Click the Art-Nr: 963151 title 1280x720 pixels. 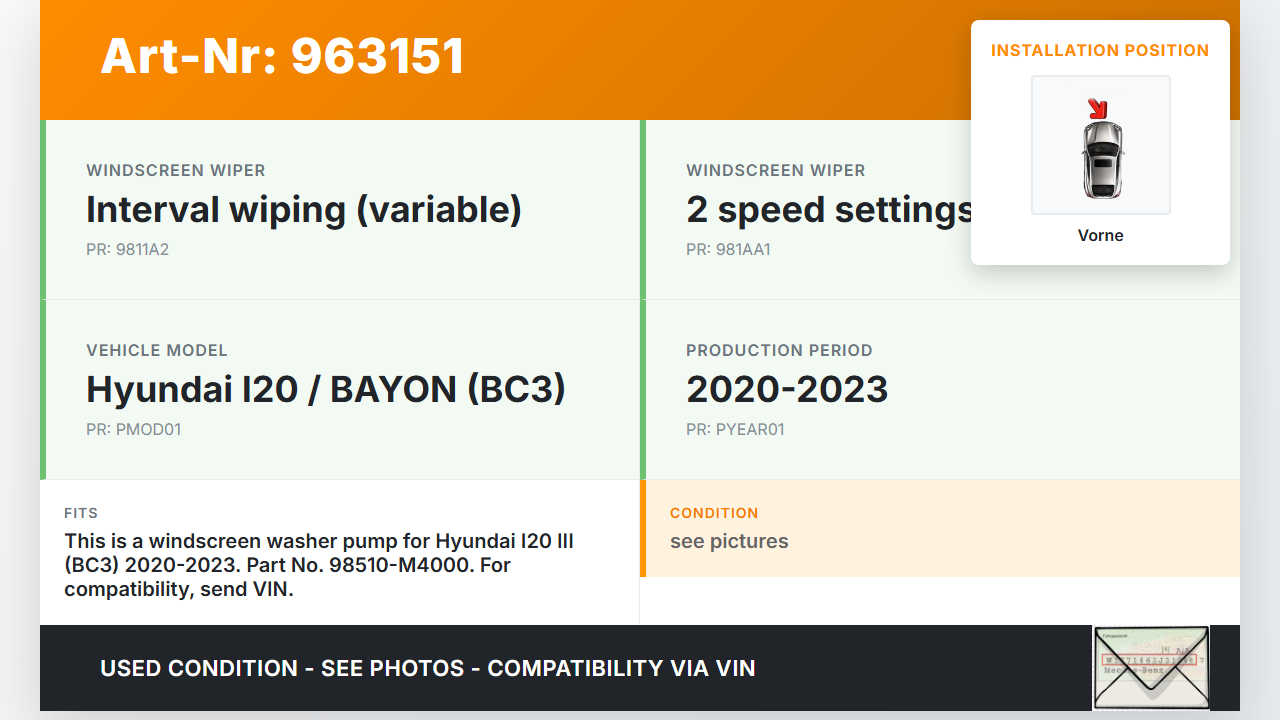(x=282, y=56)
